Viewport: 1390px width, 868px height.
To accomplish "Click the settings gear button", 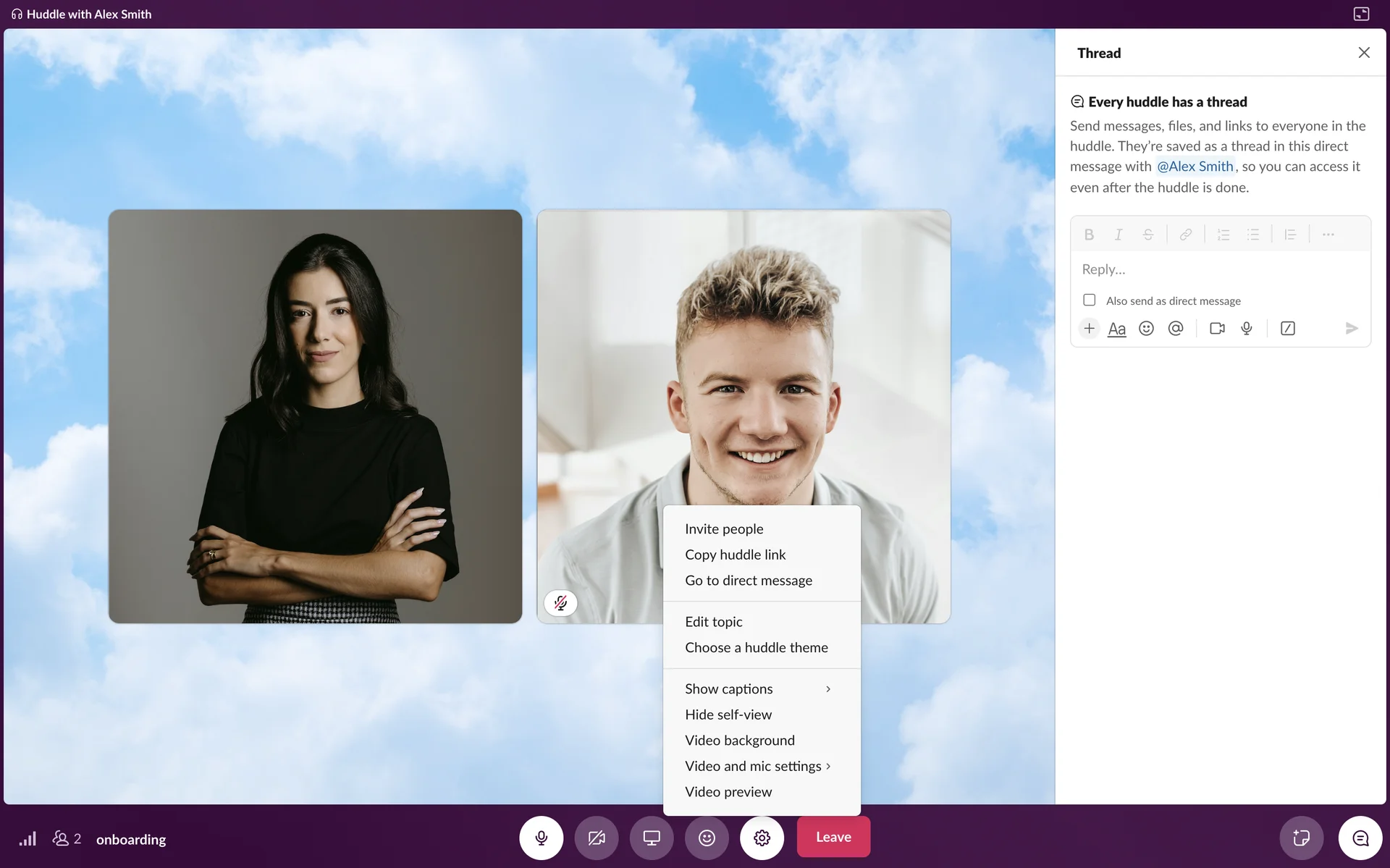I will (x=762, y=838).
